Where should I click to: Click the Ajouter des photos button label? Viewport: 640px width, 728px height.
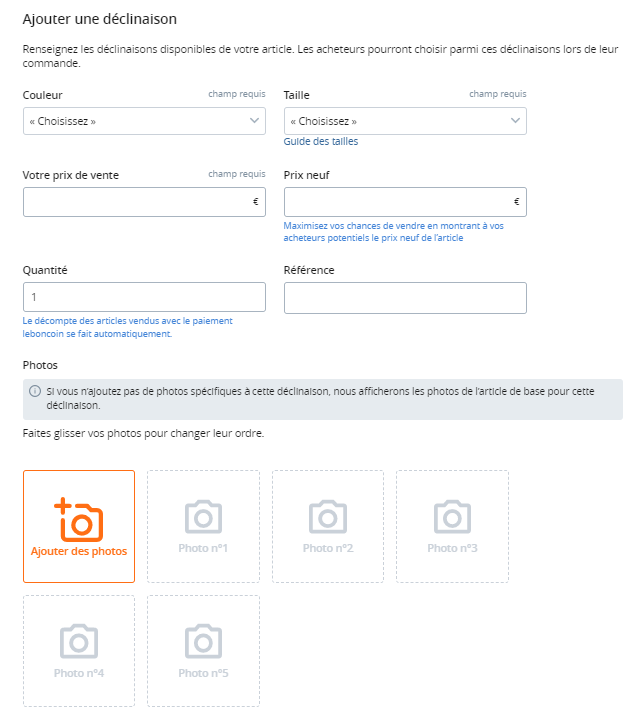[x=79, y=551]
